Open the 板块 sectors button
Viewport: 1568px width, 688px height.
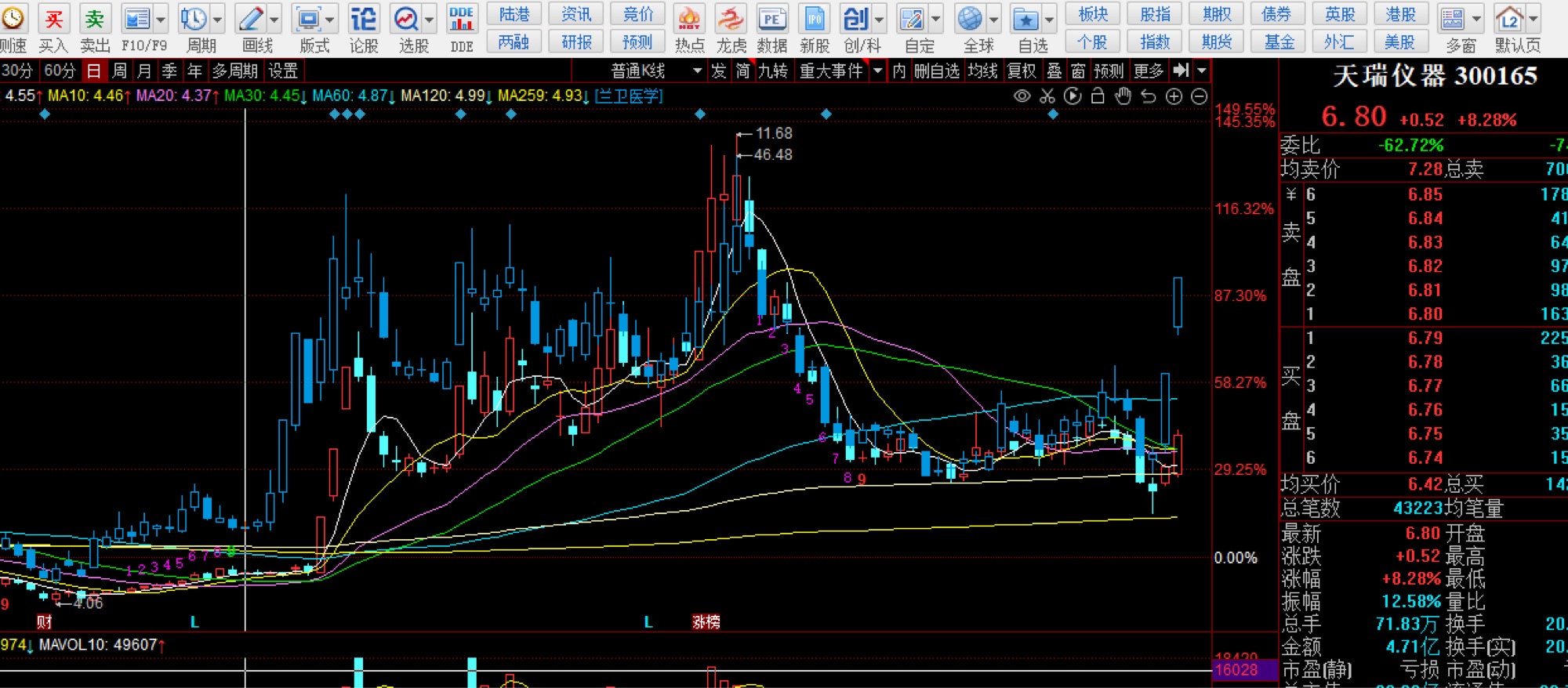coord(1093,14)
